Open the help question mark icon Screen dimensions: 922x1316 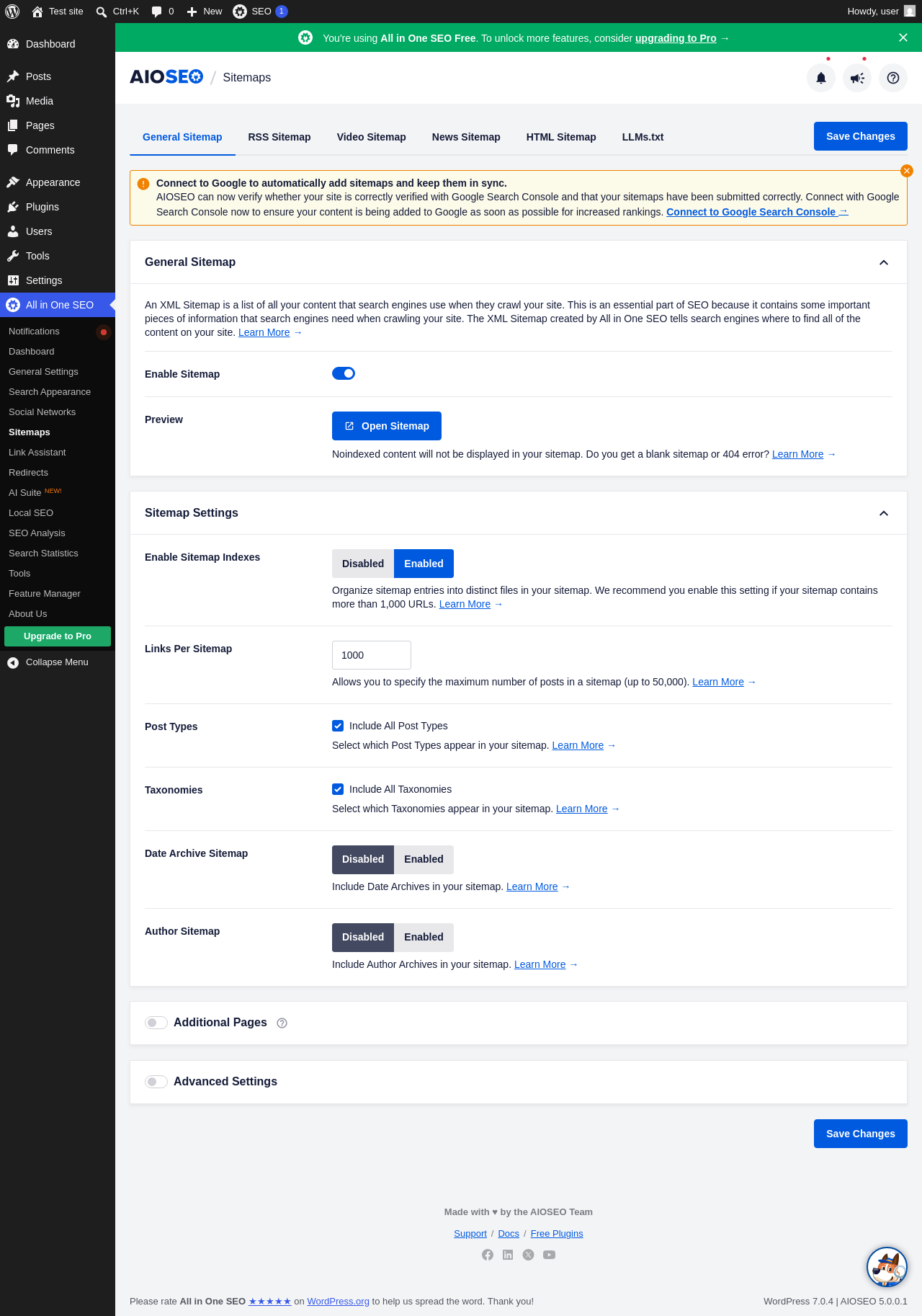pyautogui.click(x=893, y=78)
